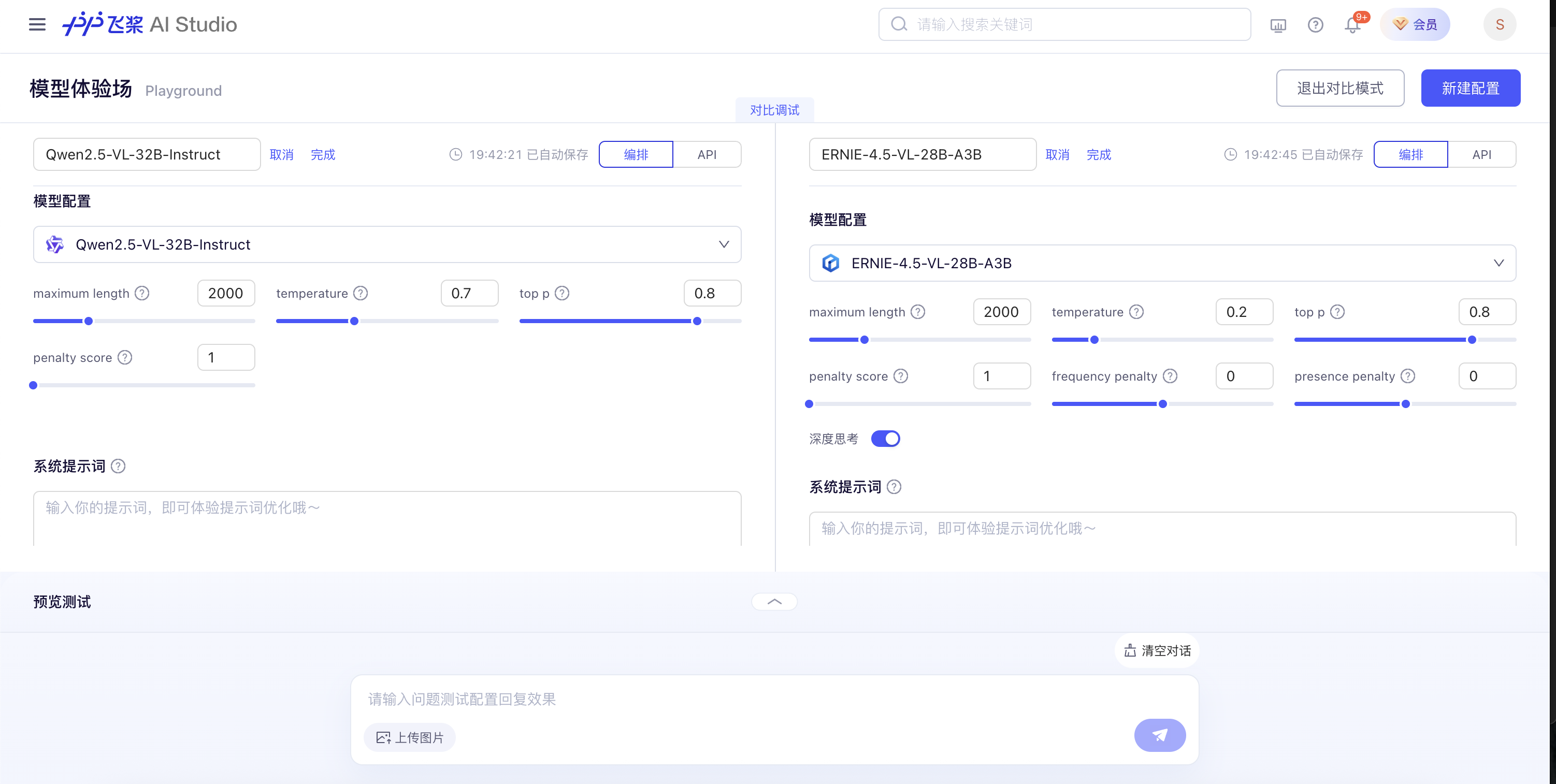Click the user avatar marked S
1556x784 pixels.
pyautogui.click(x=1500, y=24)
